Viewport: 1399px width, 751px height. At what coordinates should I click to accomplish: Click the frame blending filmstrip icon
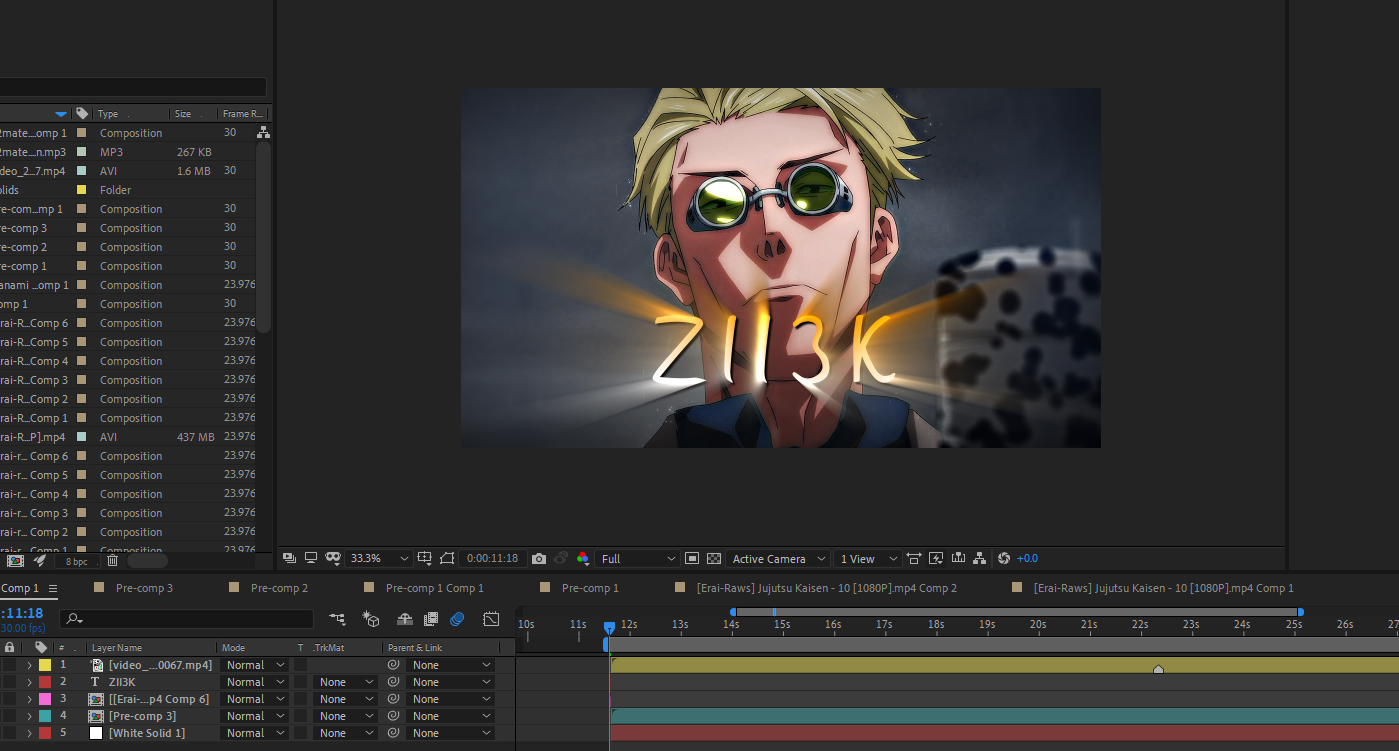click(431, 619)
